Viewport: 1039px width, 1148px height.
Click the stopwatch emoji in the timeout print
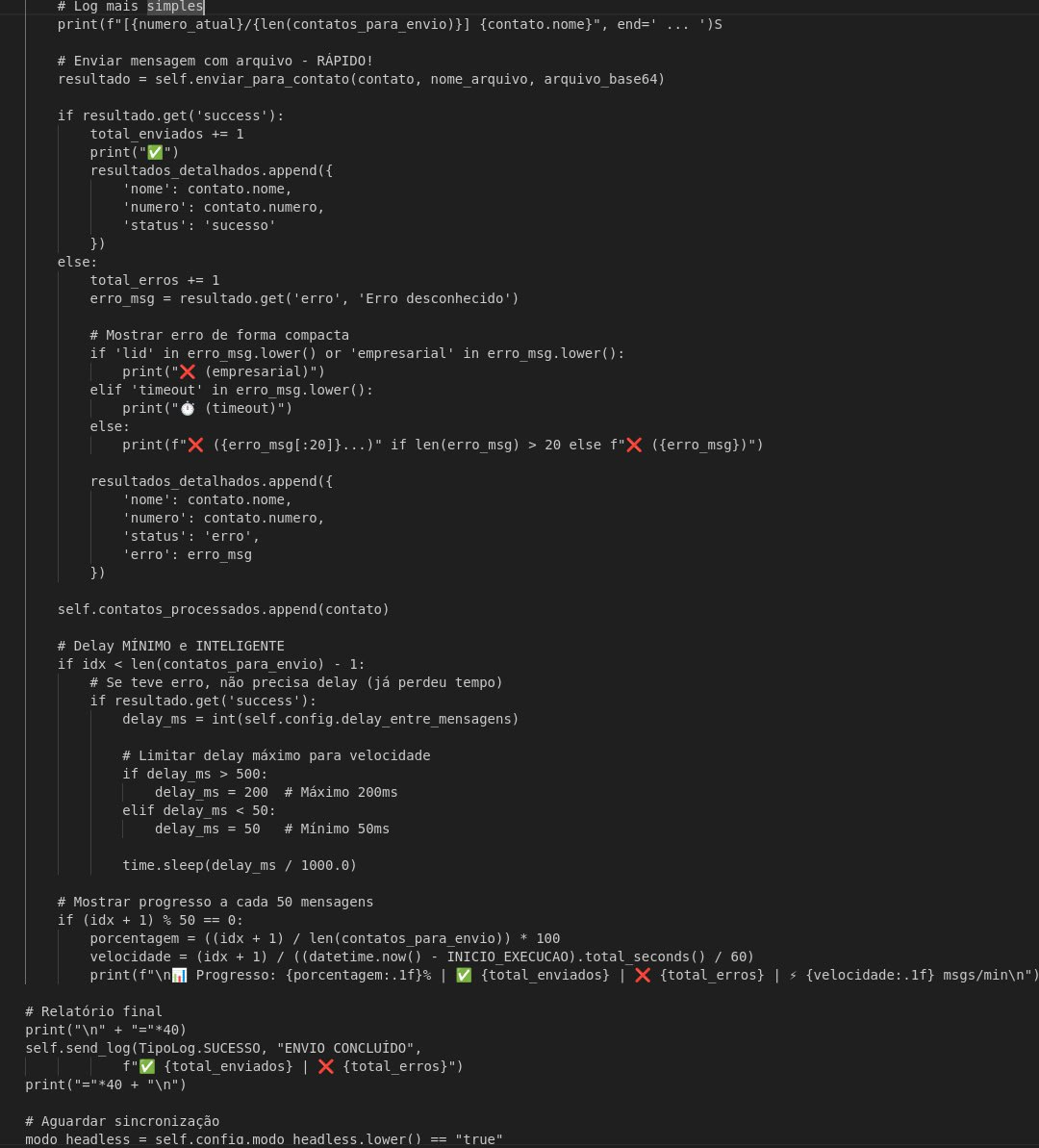coord(187,408)
